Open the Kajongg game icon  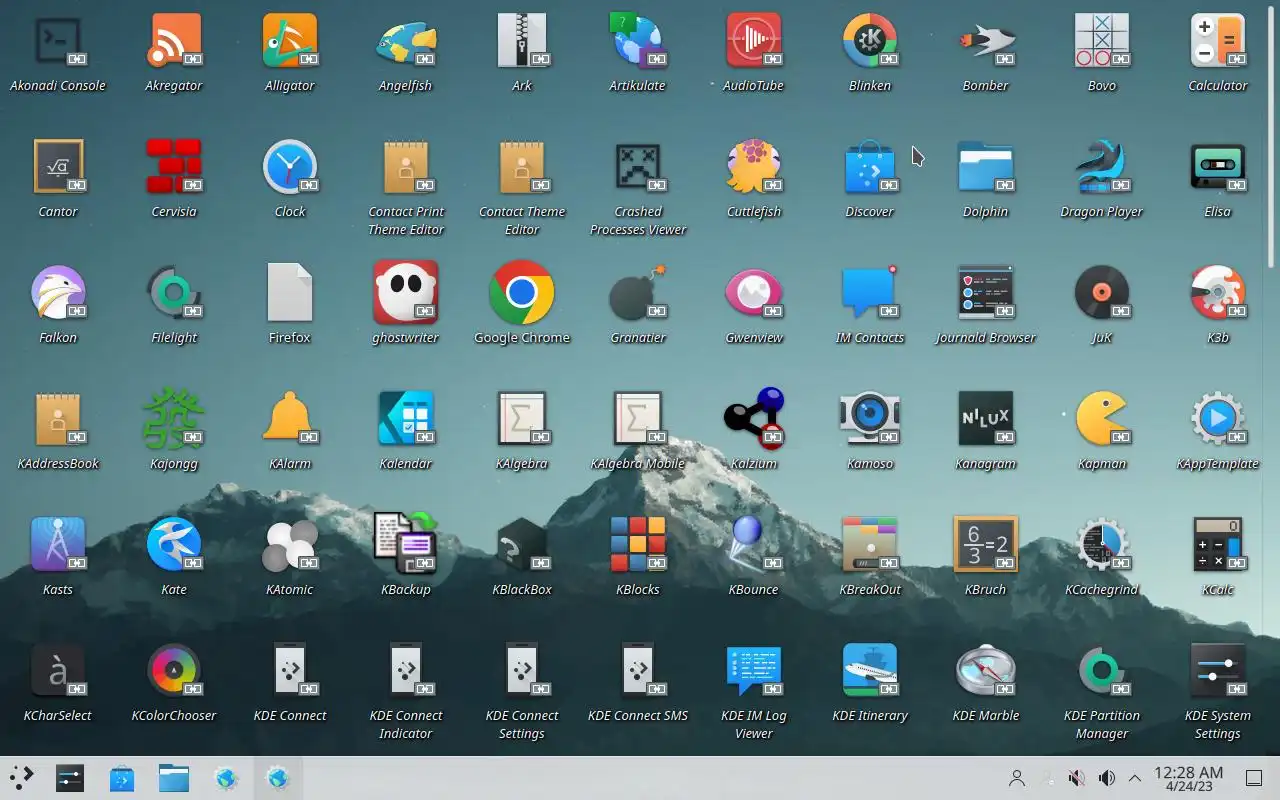pyautogui.click(x=174, y=418)
